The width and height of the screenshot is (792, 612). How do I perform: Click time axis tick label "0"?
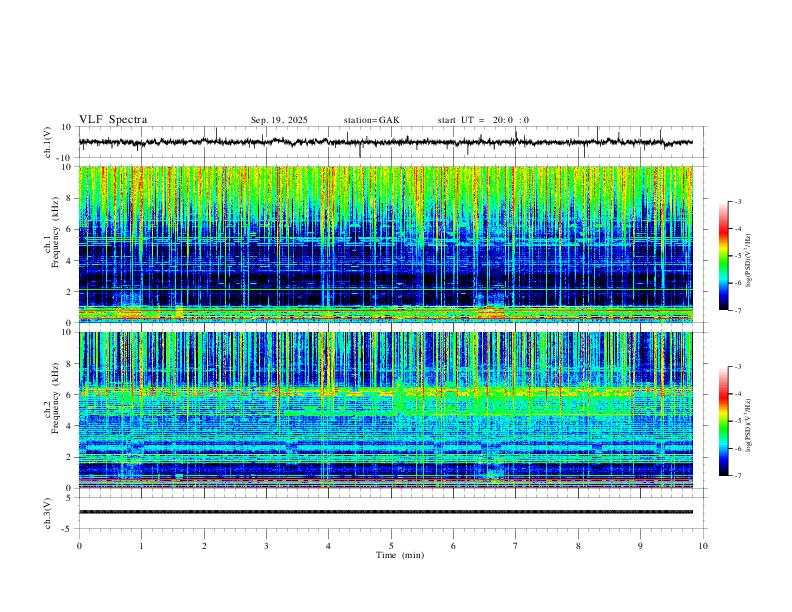pos(79,546)
